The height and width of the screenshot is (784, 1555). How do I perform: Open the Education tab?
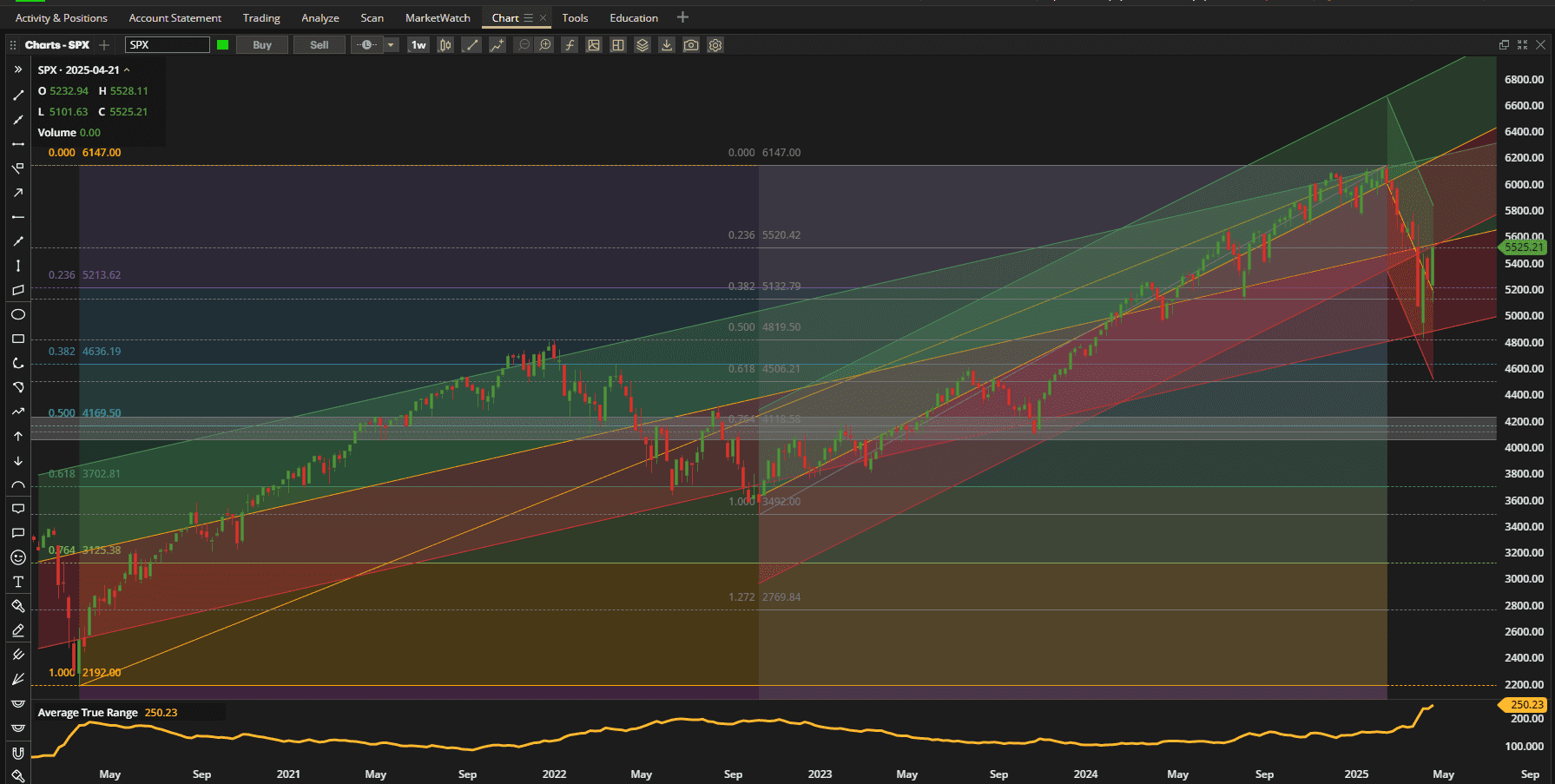[634, 18]
